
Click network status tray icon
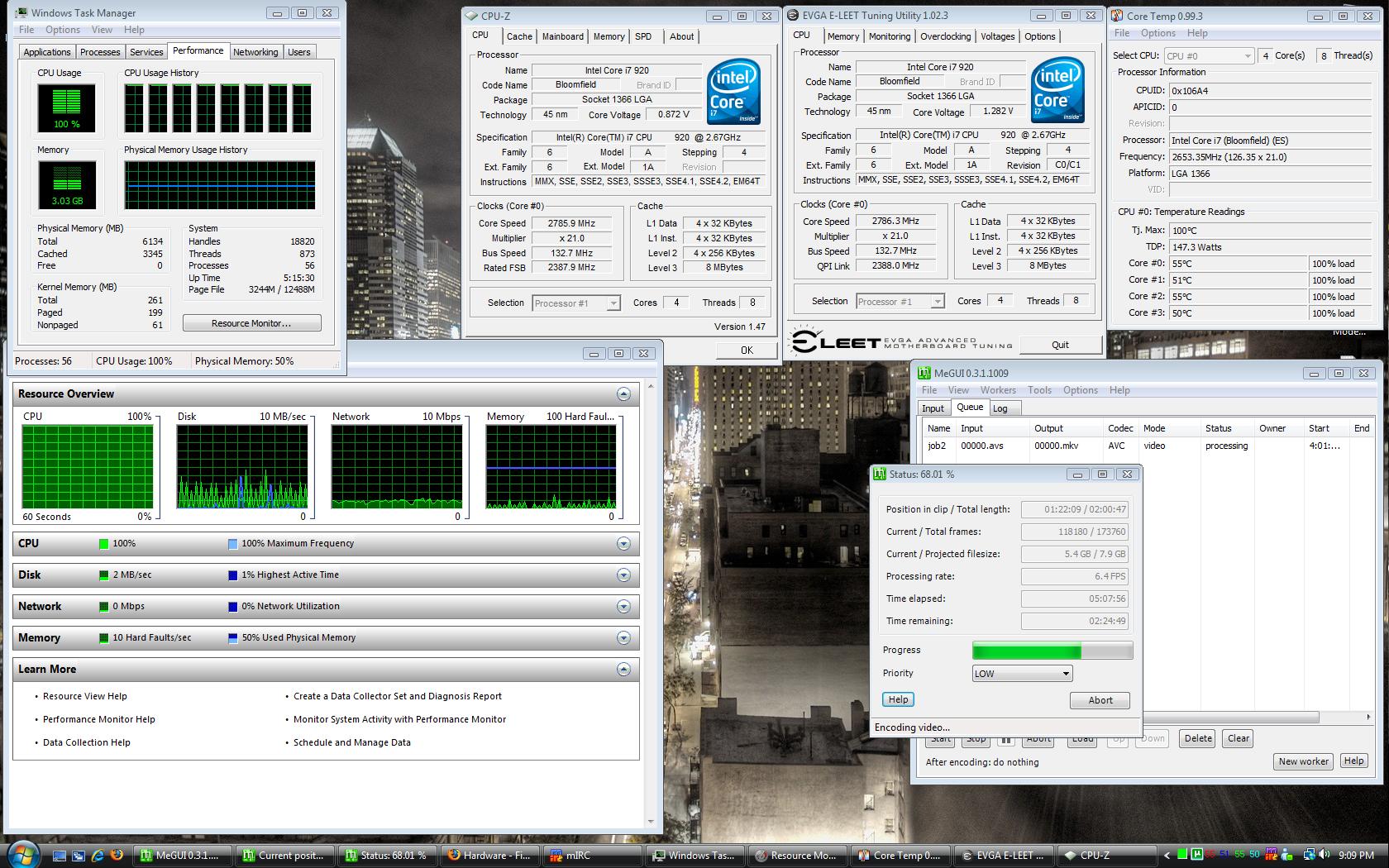[1309, 856]
